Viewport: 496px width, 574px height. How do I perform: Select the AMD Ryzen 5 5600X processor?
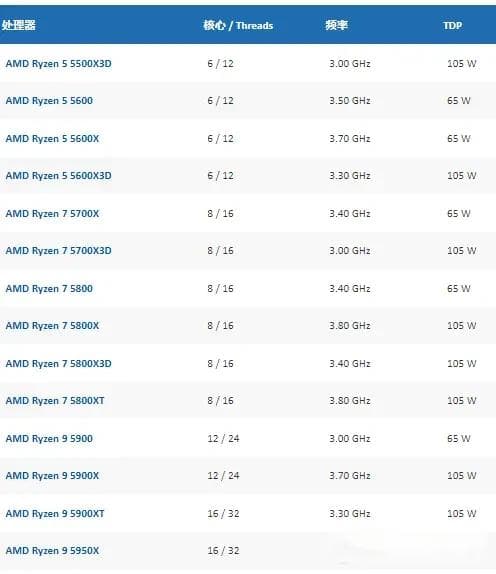tap(52, 139)
